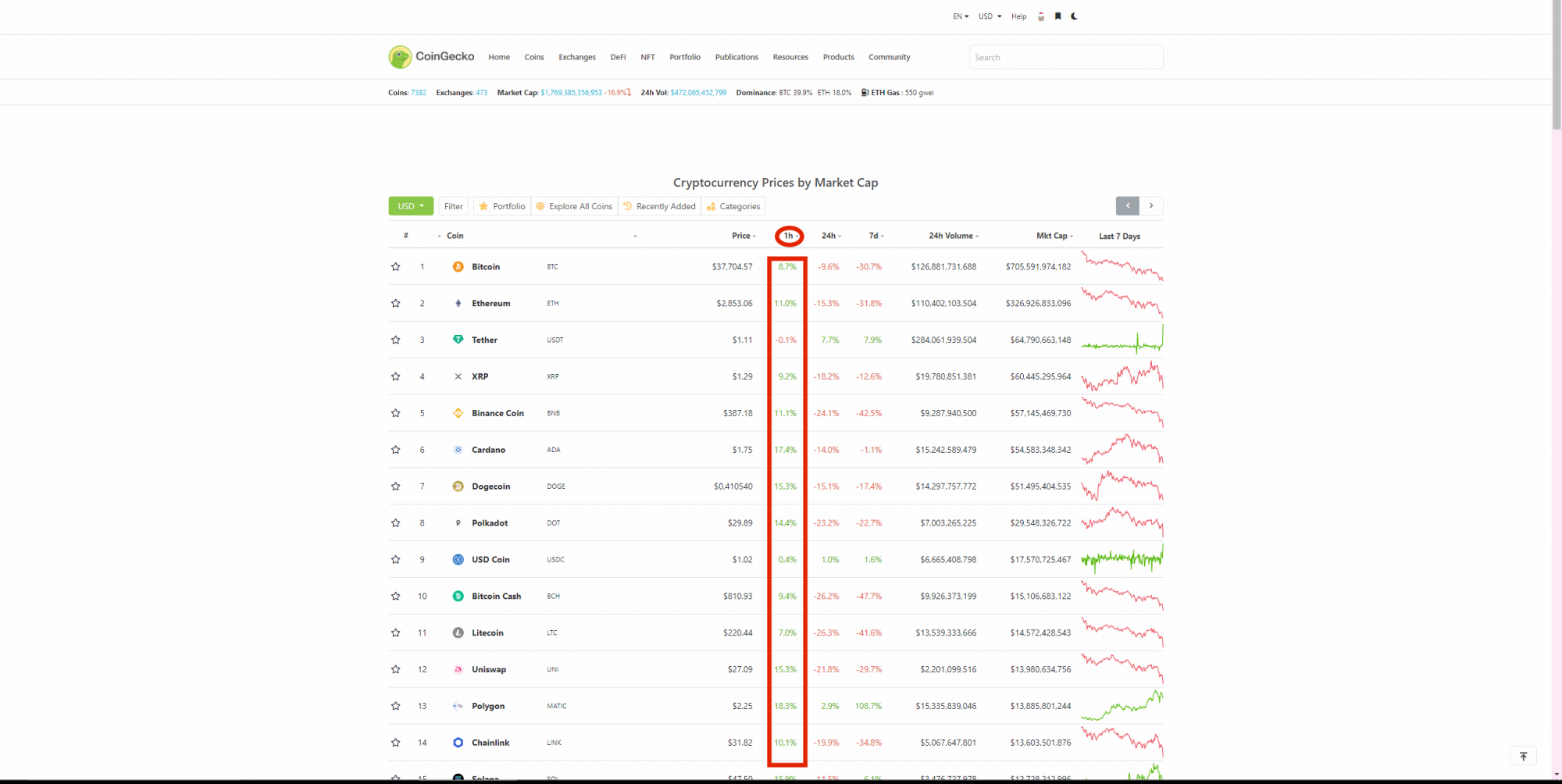This screenshot has height=784, width=1562.
Task: Click the Ethereum coin icon
Action: pyautogui.click(x=458, y=304)
